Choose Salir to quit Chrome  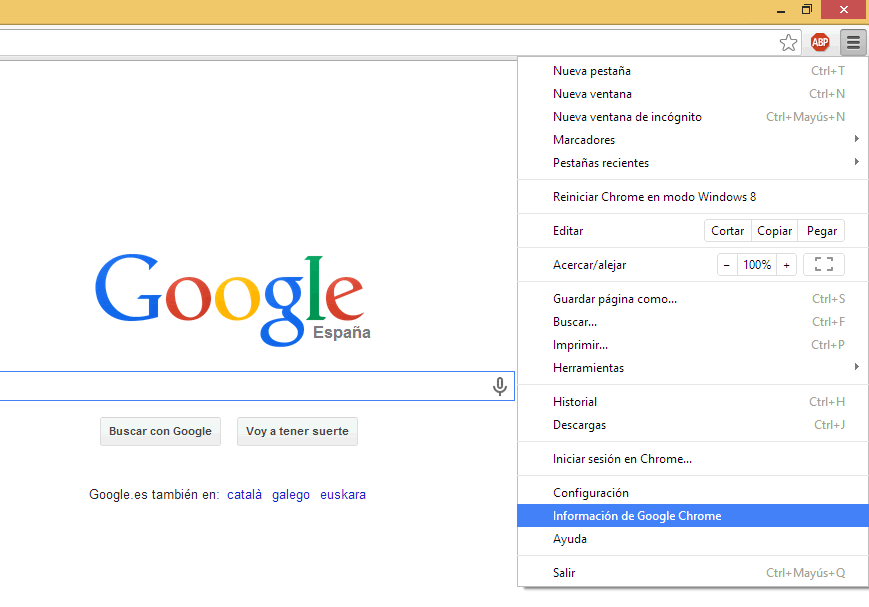[693, 573]
